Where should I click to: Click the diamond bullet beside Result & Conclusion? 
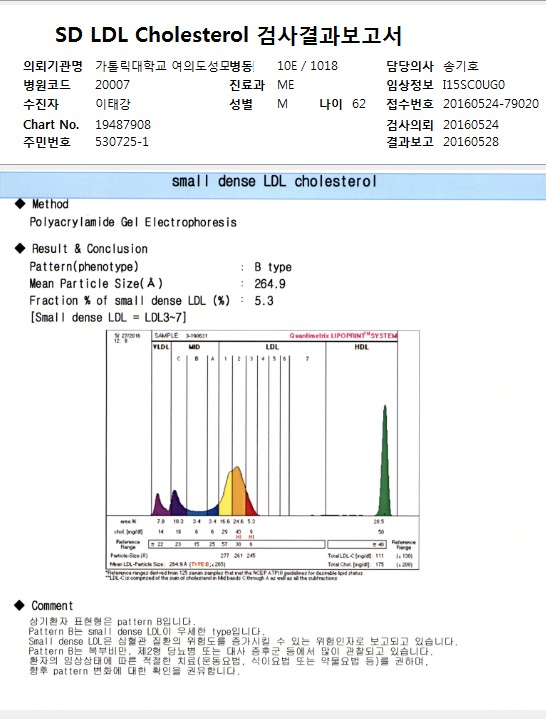tap(20, 249)
